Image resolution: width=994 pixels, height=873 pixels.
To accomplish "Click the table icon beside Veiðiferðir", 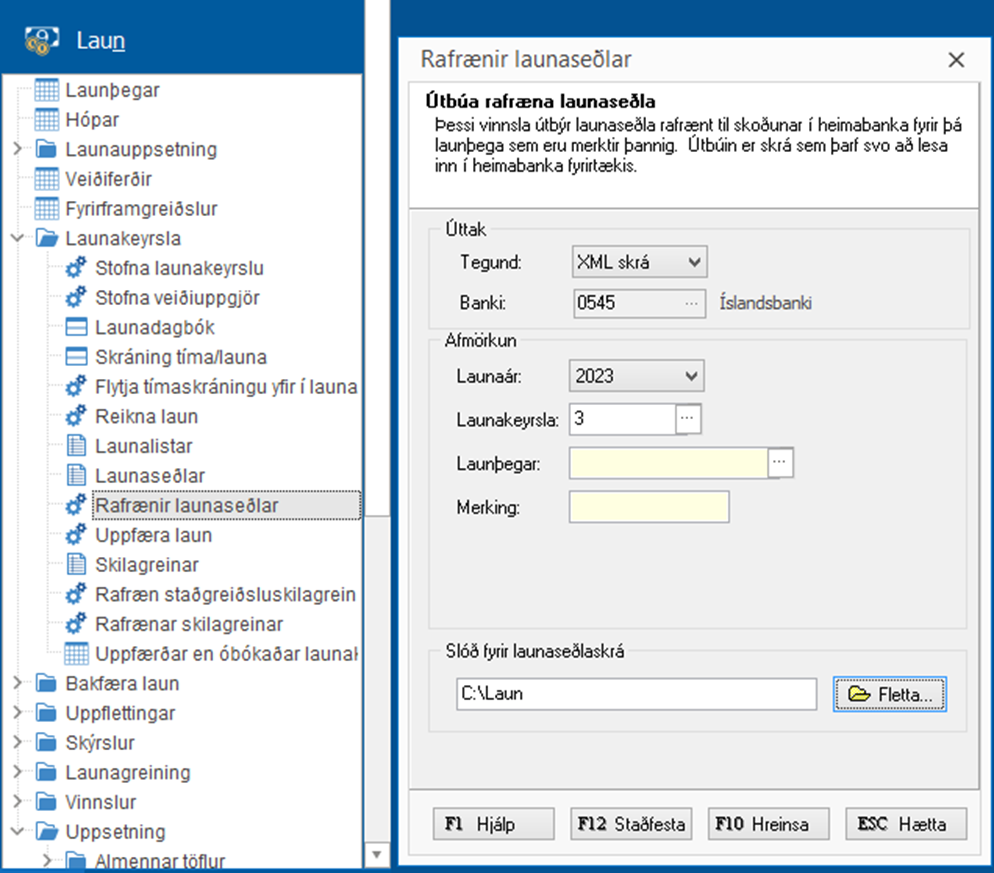I will [x=47, y=179].
